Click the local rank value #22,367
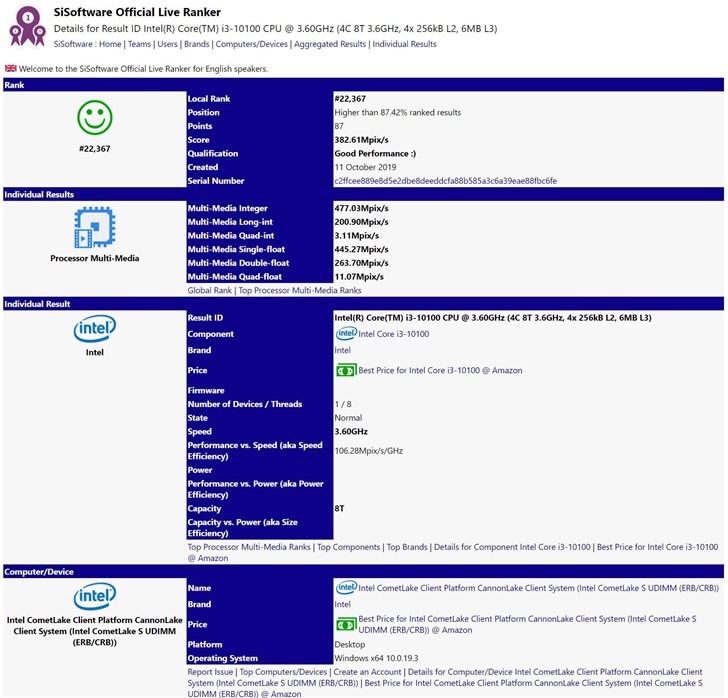The image size is (728, 698). point(350,98)
